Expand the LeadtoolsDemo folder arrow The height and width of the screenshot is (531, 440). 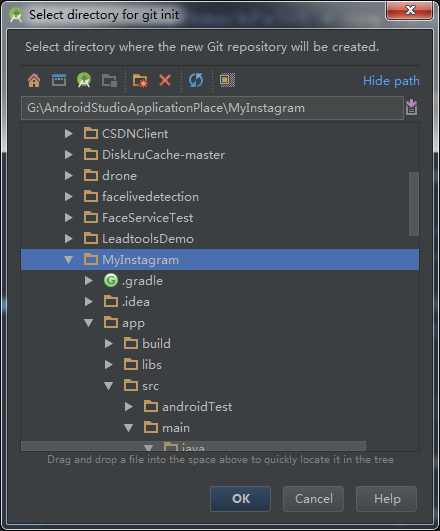69,238
